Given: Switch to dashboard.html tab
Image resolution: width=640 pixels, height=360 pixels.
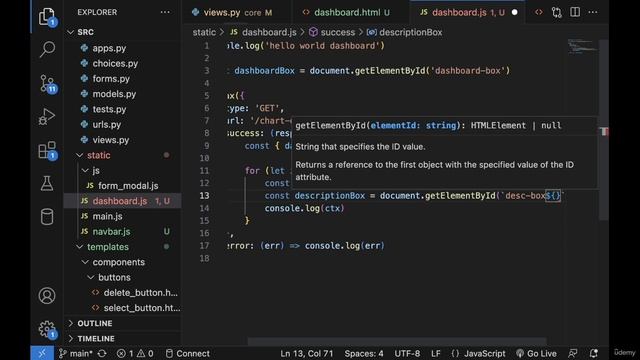Looking at the screenshot, I should (x=351, y=13).
